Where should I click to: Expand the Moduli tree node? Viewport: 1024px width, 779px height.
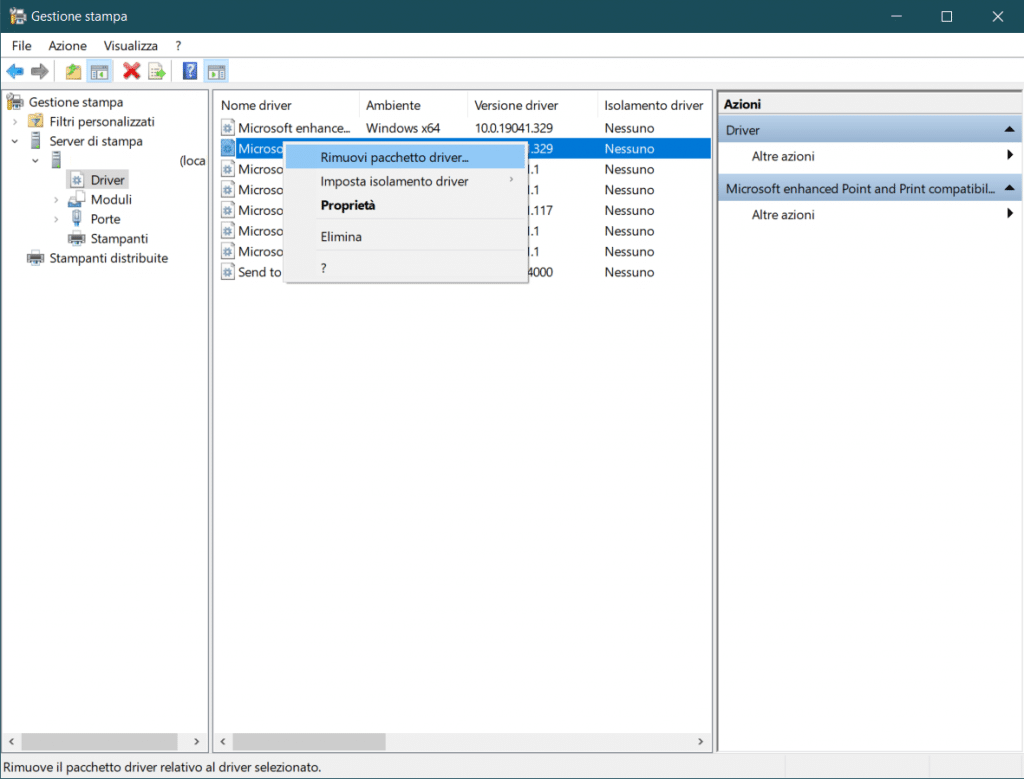pos(56,200)
